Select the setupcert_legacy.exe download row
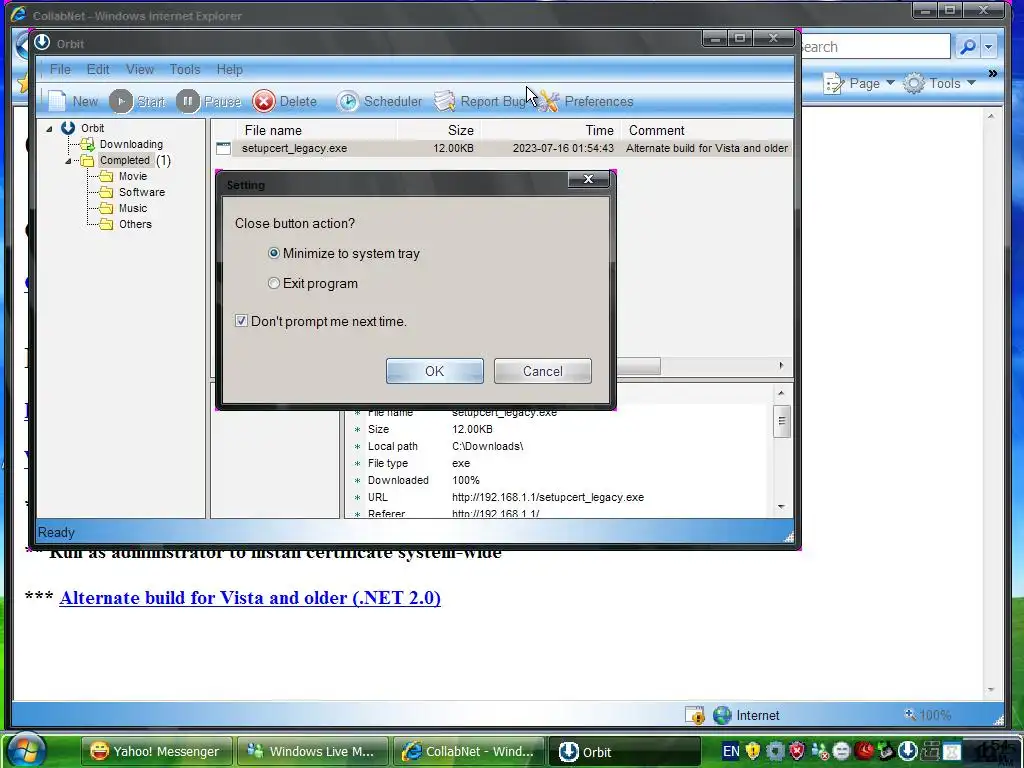The width and height of the screenshot is (1024, 768). [x=502, y=148]
